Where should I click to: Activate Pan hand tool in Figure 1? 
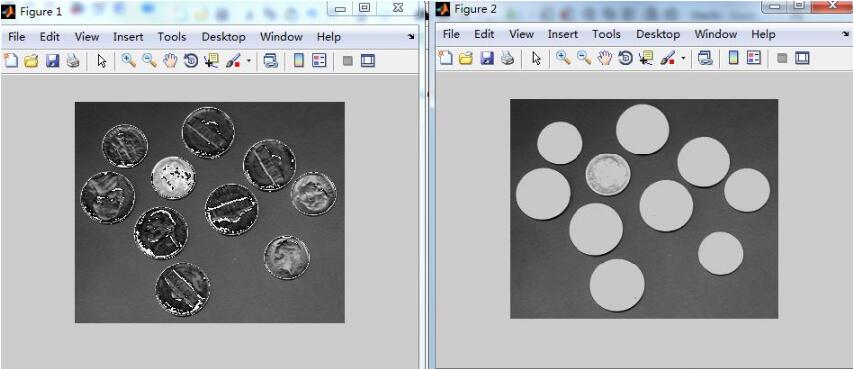pyautogui.click(x=170, y=60)
